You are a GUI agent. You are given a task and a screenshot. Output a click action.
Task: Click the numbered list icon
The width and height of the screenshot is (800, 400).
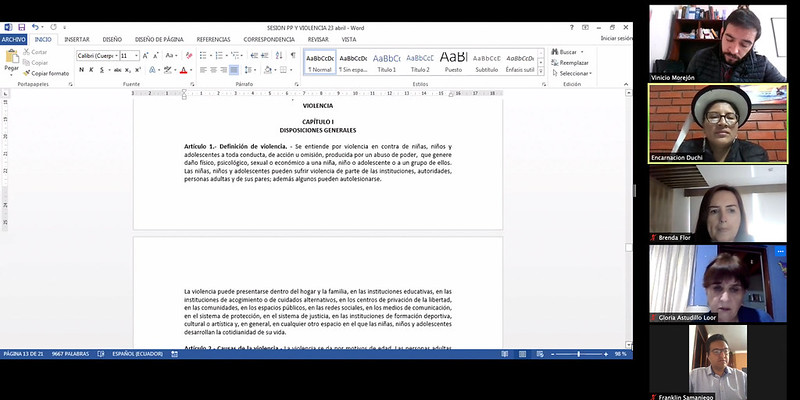tap(219, 55)
